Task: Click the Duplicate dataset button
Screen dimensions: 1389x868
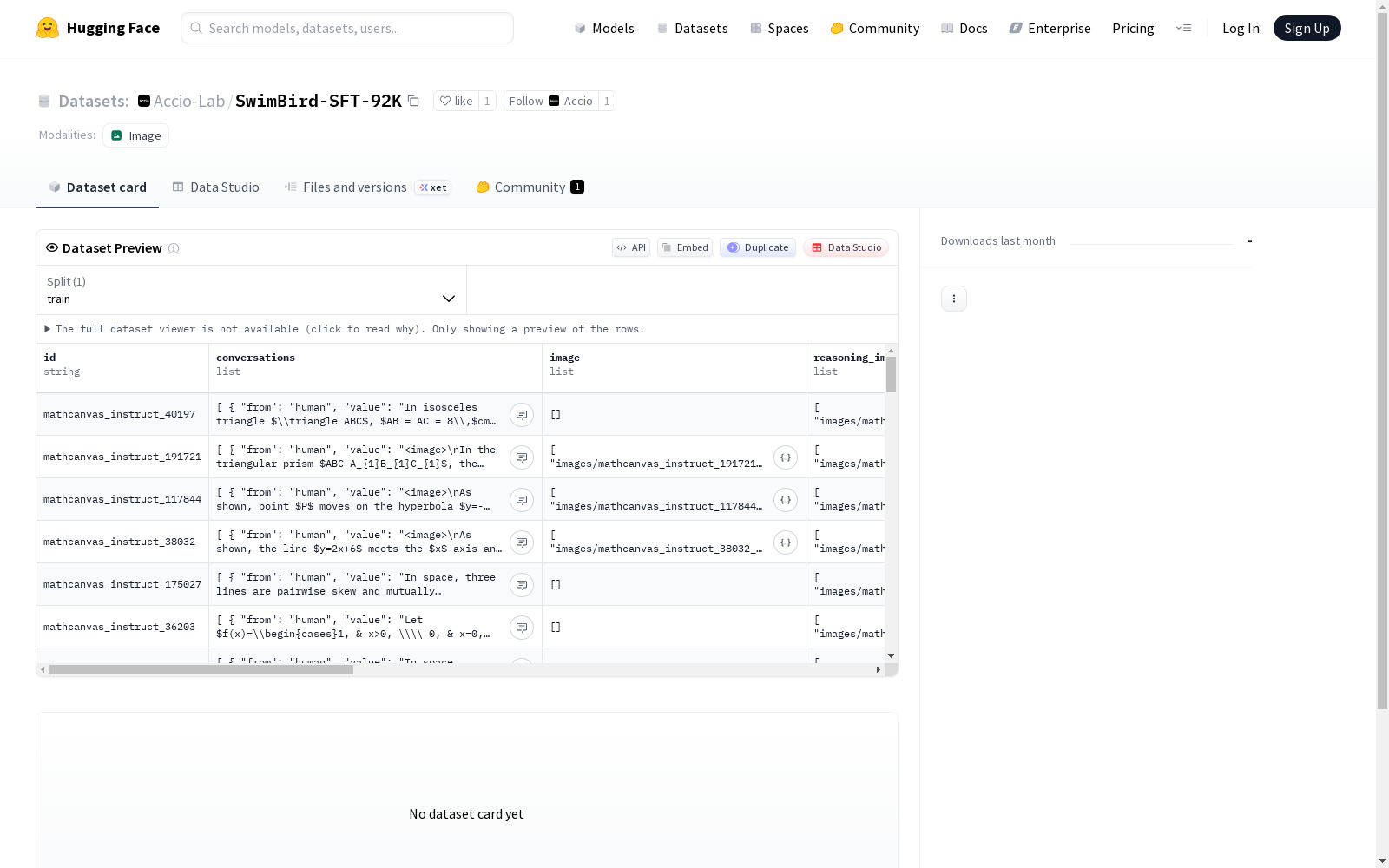Action: [758, 248]
